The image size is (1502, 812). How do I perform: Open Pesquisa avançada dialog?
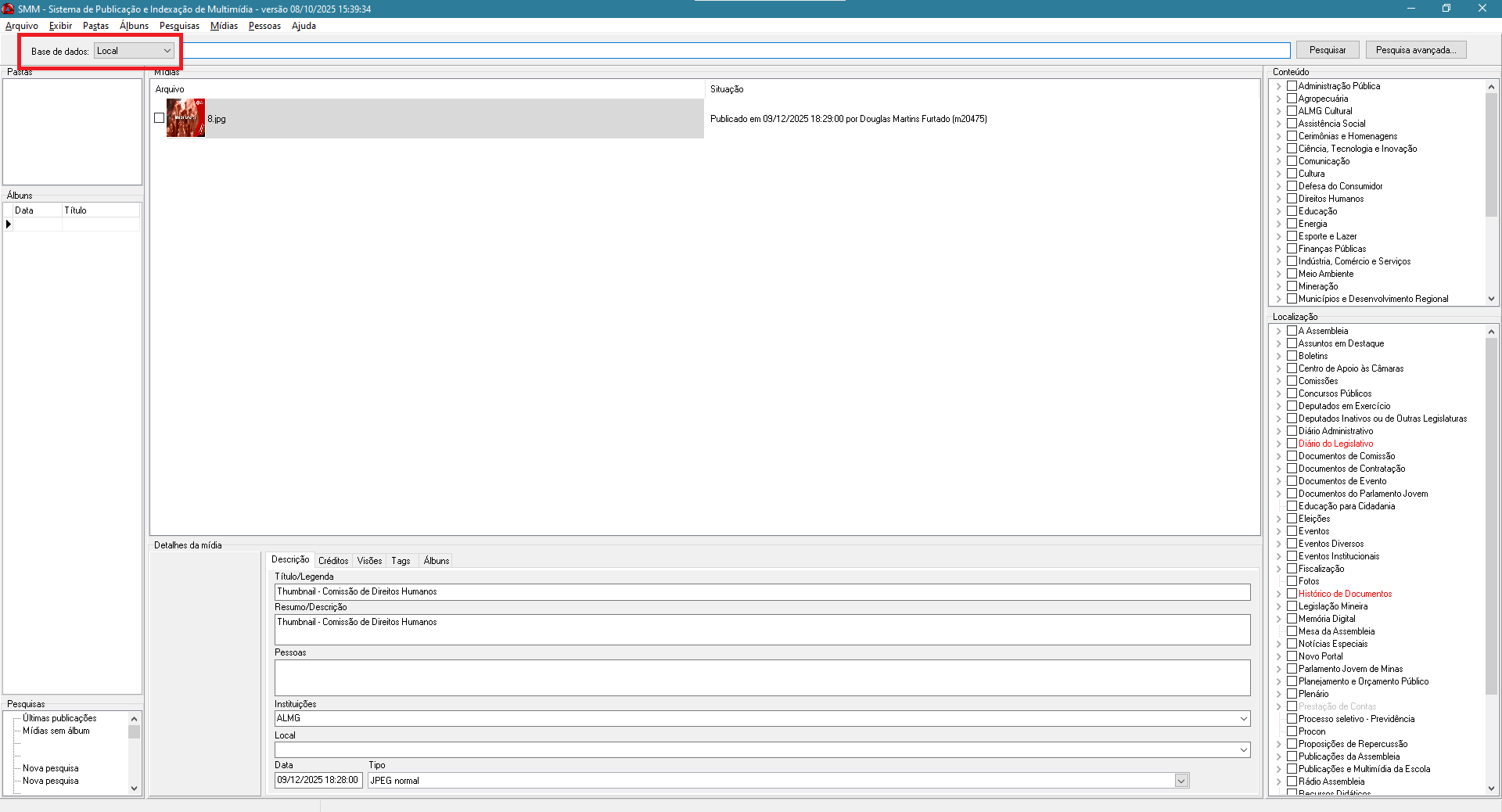pyautogui.click(x=1416, y=50)
